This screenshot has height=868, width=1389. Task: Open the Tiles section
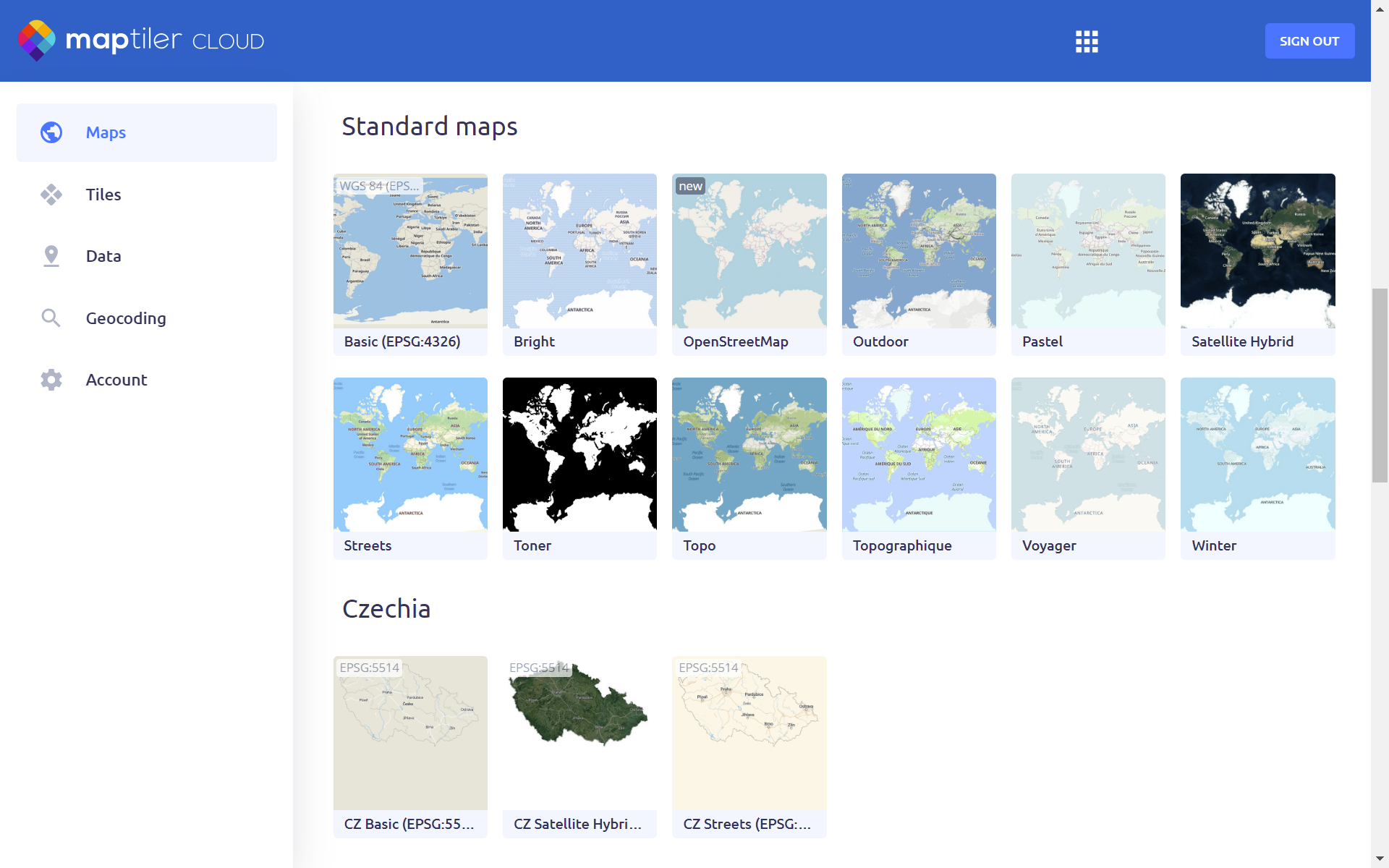point(103,195)
